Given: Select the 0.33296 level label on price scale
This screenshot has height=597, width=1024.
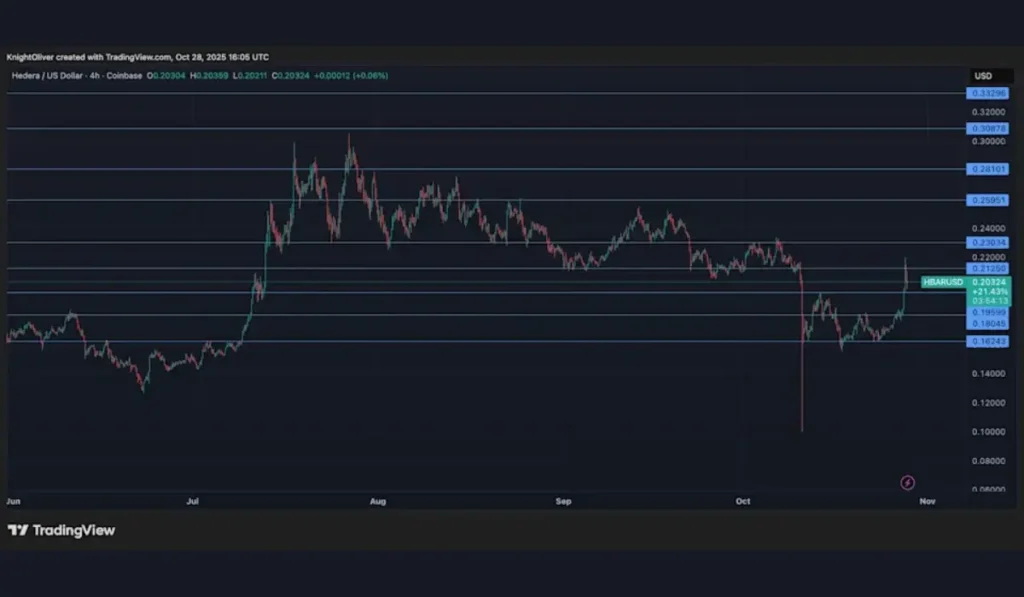Looking at the screenshot, I should [x=990, y=92].
